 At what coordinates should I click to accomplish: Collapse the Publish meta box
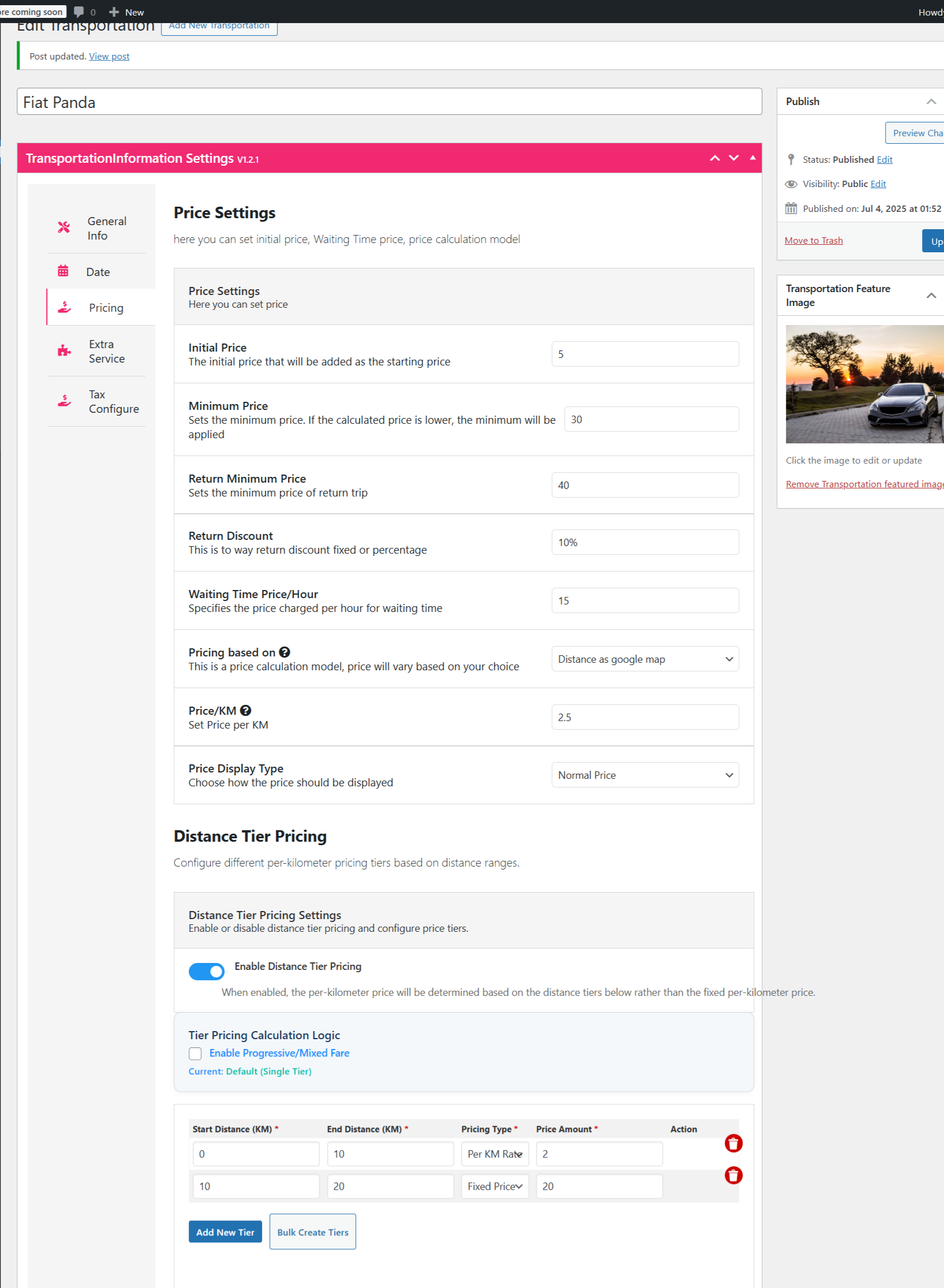pos(931,102)
